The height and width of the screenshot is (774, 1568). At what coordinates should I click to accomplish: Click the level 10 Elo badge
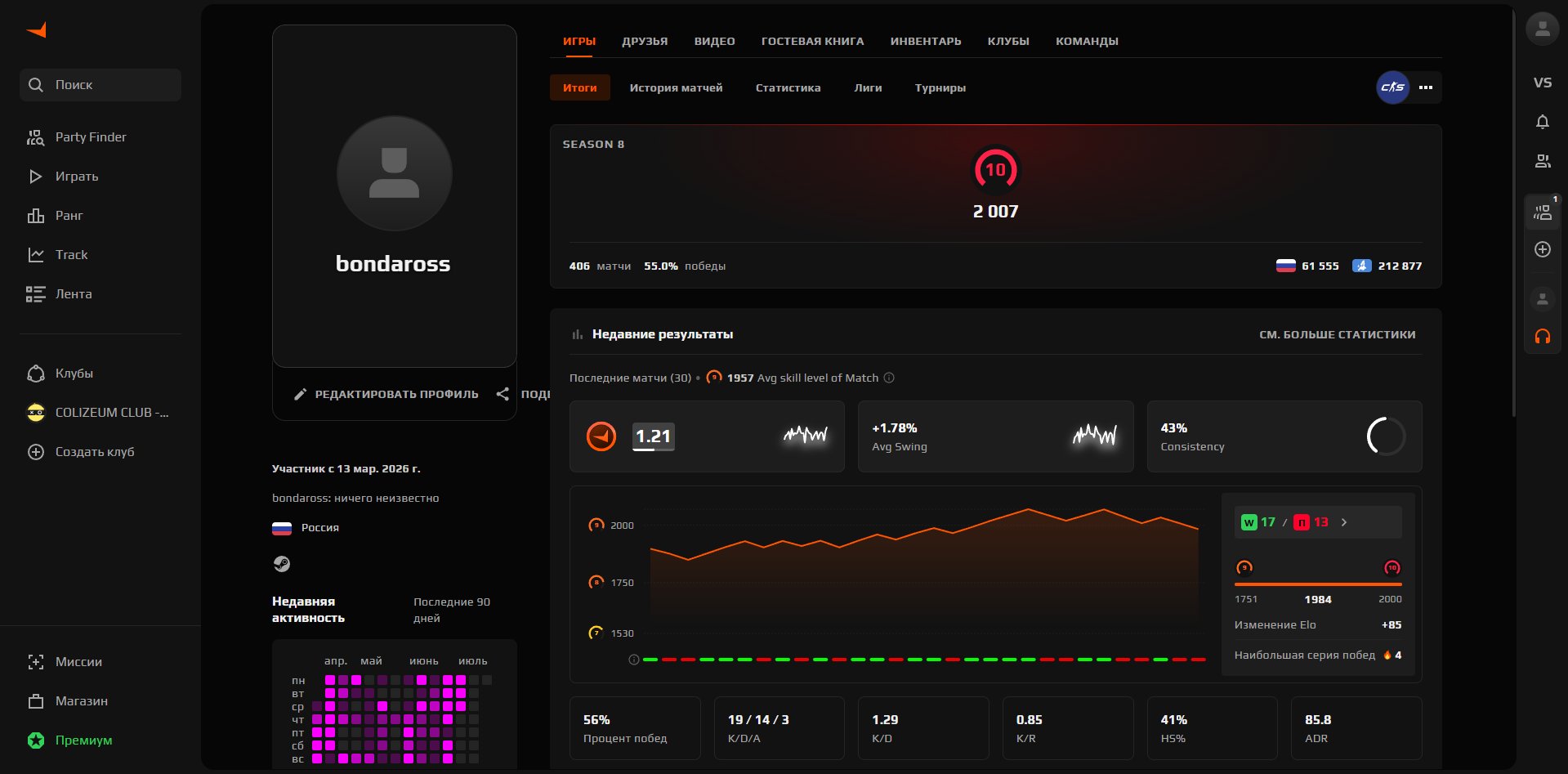(995, 170)
